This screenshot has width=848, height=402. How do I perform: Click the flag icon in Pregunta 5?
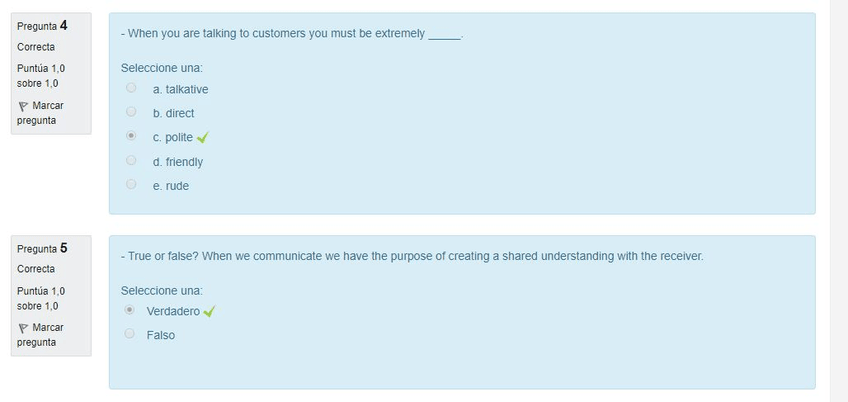click(x=22, y=328)
